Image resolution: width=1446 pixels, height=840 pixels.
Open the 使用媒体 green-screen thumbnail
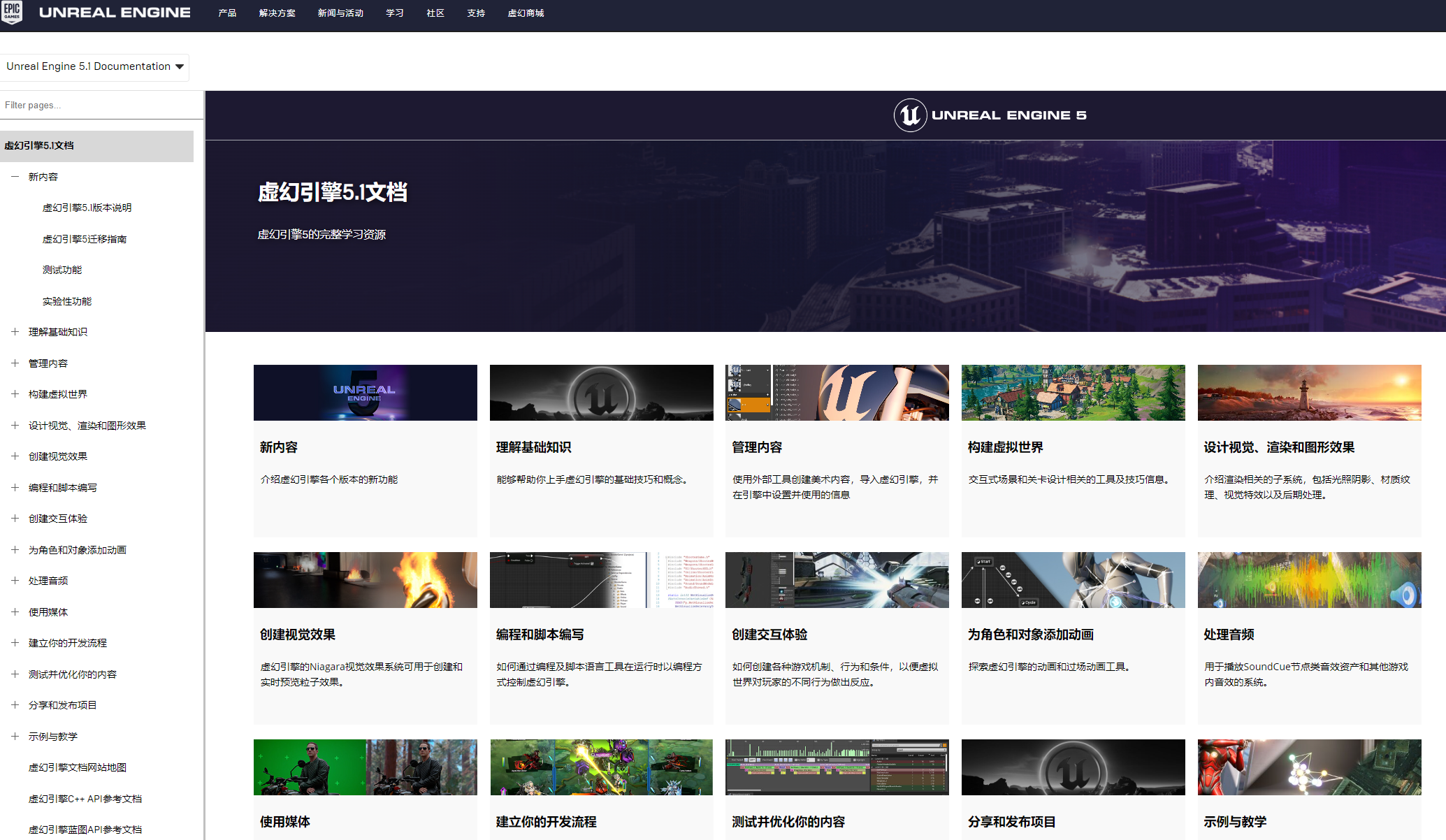pos(365,767)
